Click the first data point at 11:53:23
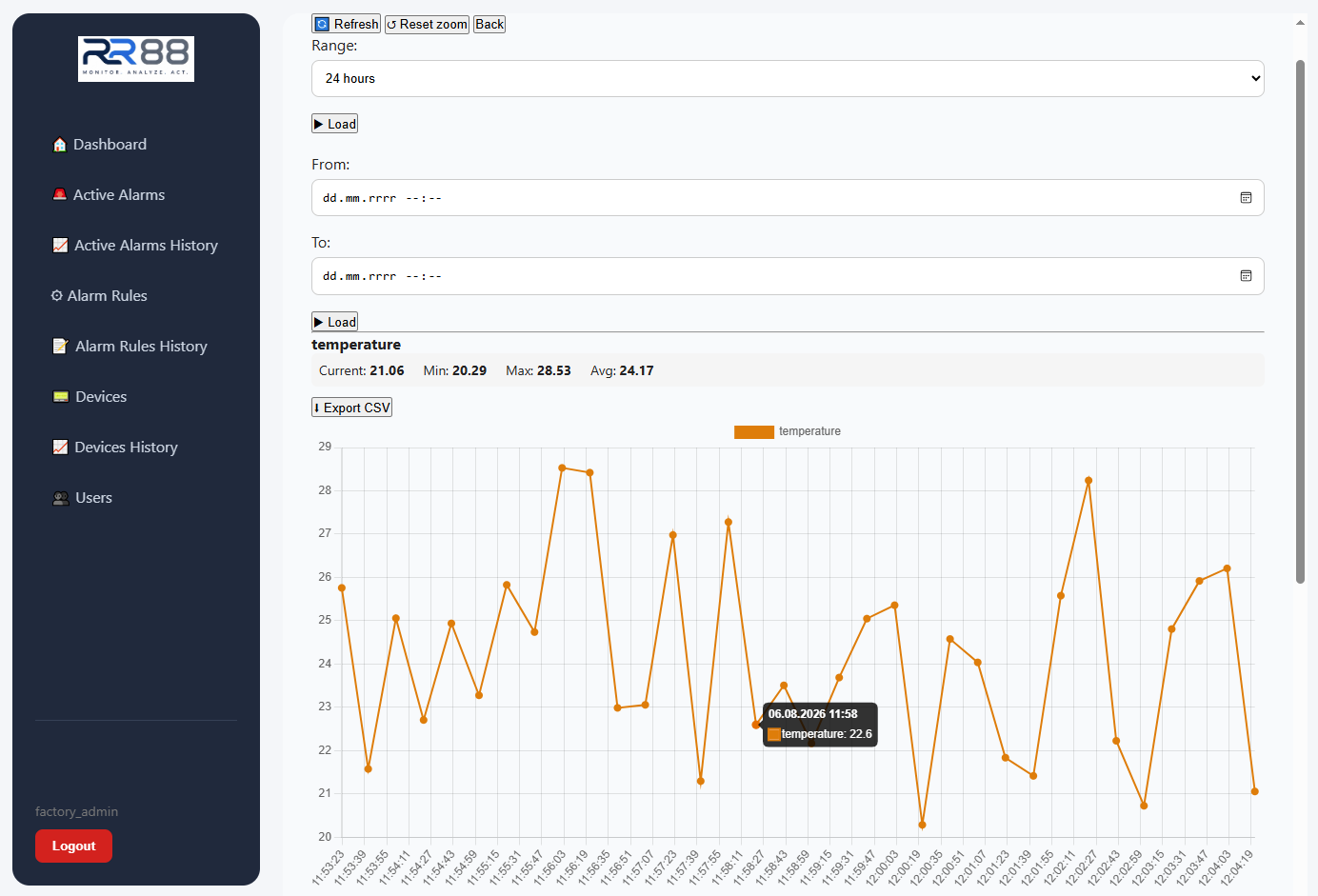1318x896 pixels. coord(342,587)
